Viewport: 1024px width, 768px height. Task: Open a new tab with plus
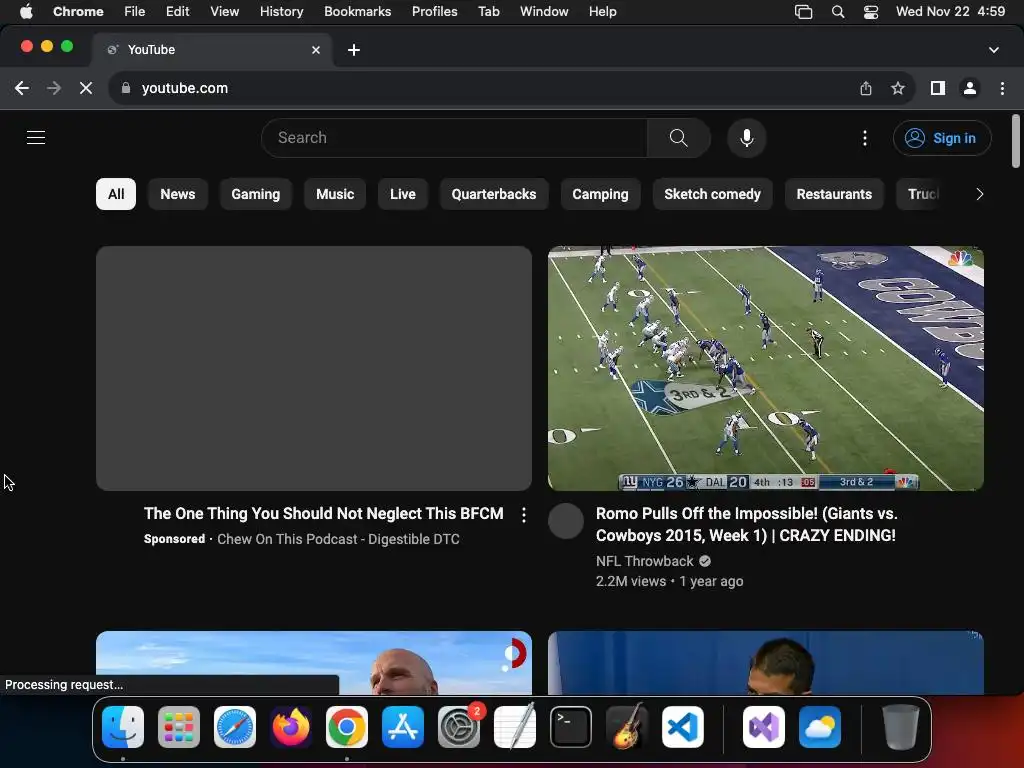tap(354, 50)
